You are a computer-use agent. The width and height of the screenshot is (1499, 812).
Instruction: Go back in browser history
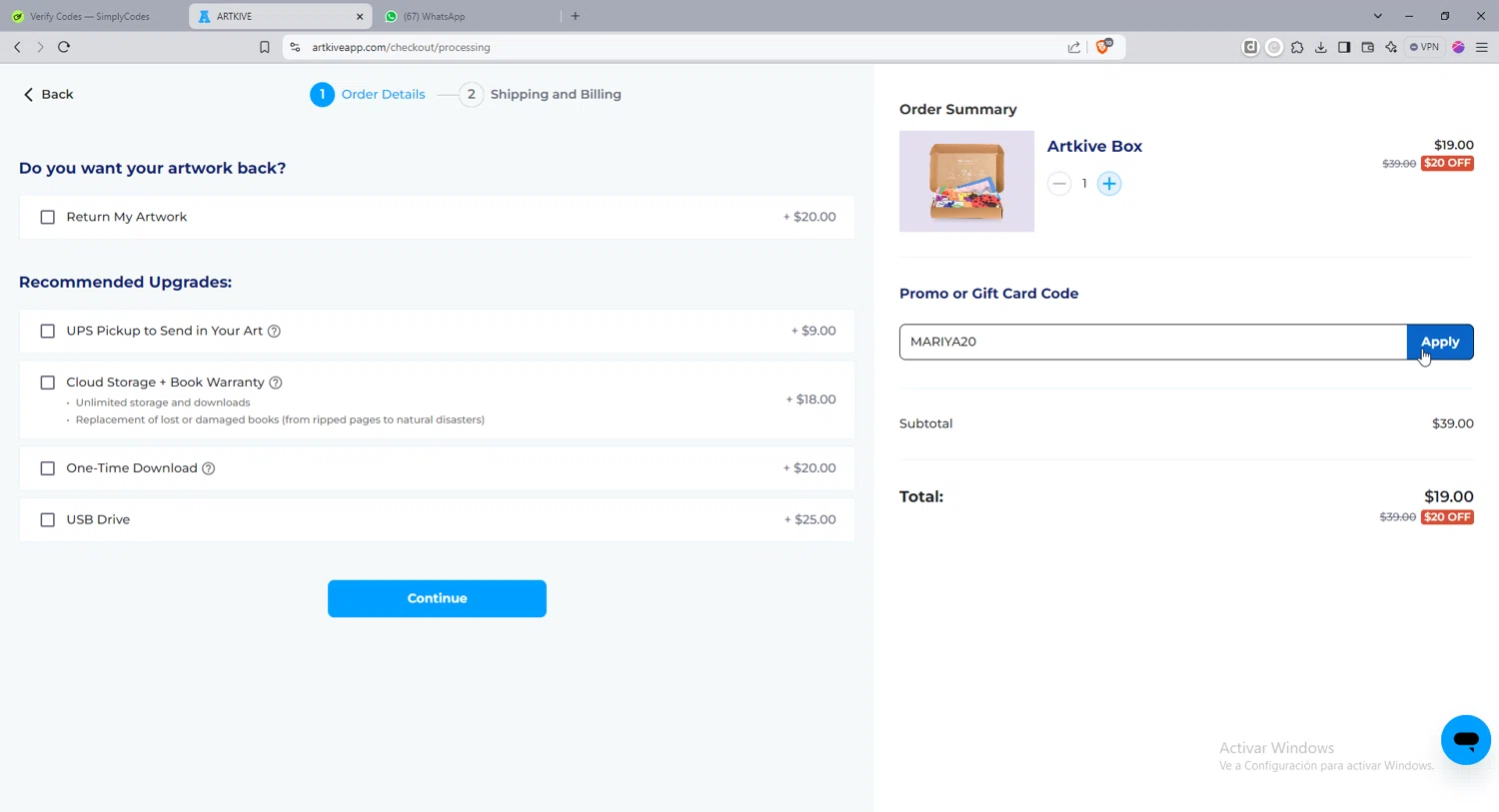click(17, 47)
